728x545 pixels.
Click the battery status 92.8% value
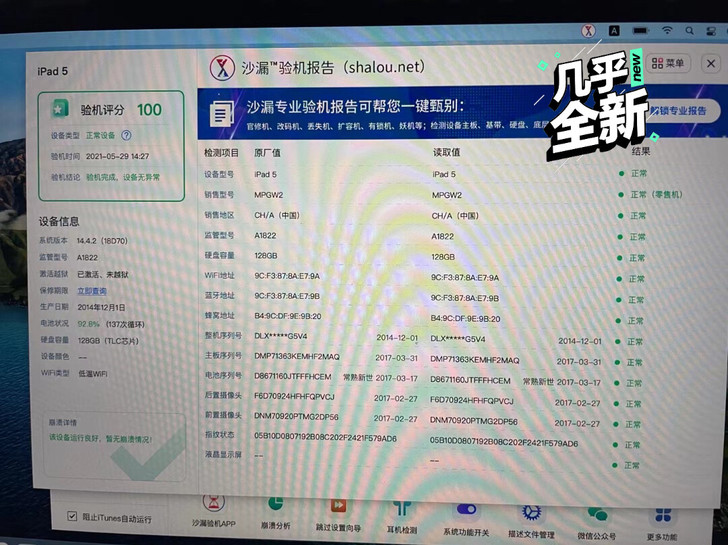(x=88, y=324)
